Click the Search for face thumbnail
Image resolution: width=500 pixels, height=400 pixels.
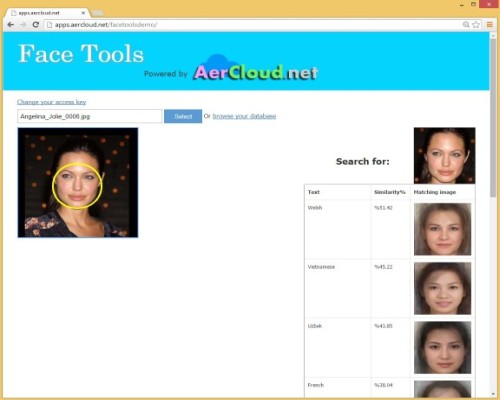coord(445,156)
